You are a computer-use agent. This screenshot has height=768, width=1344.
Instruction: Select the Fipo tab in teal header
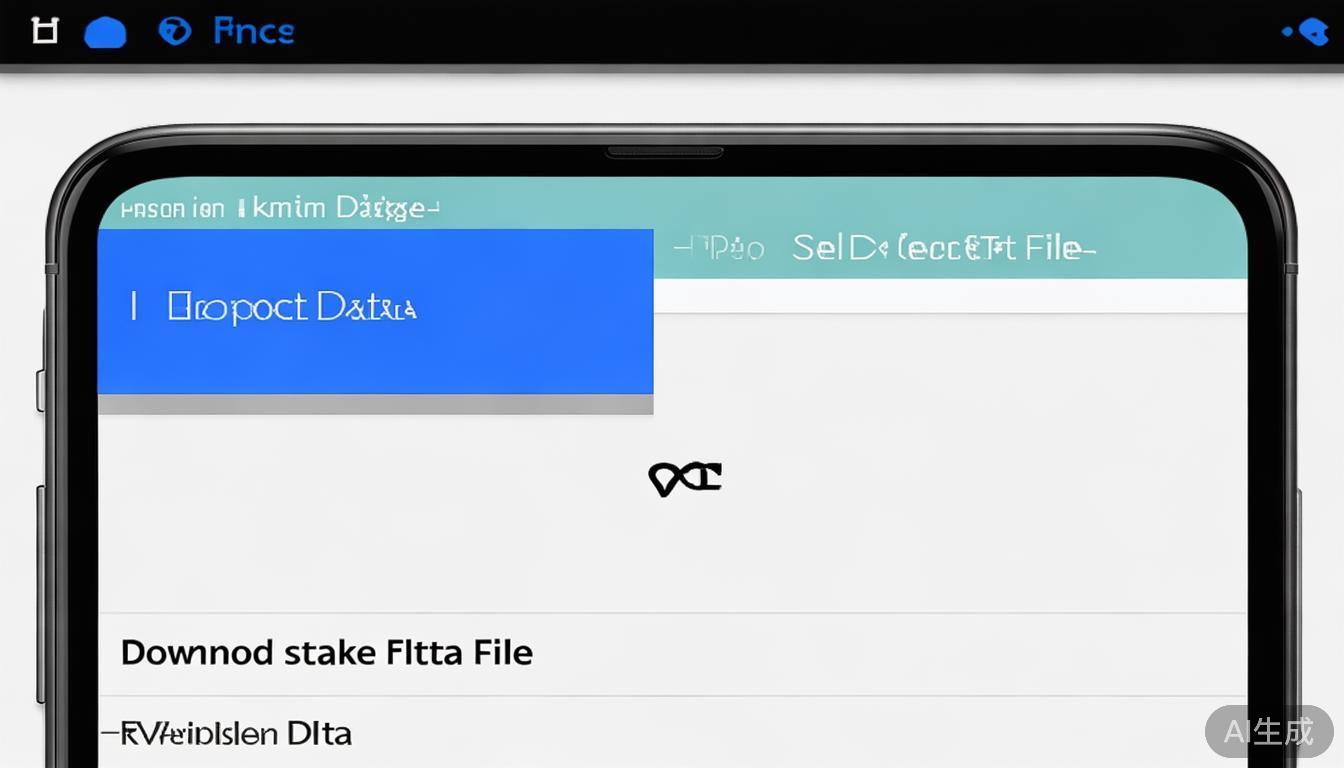click(720, 248)
